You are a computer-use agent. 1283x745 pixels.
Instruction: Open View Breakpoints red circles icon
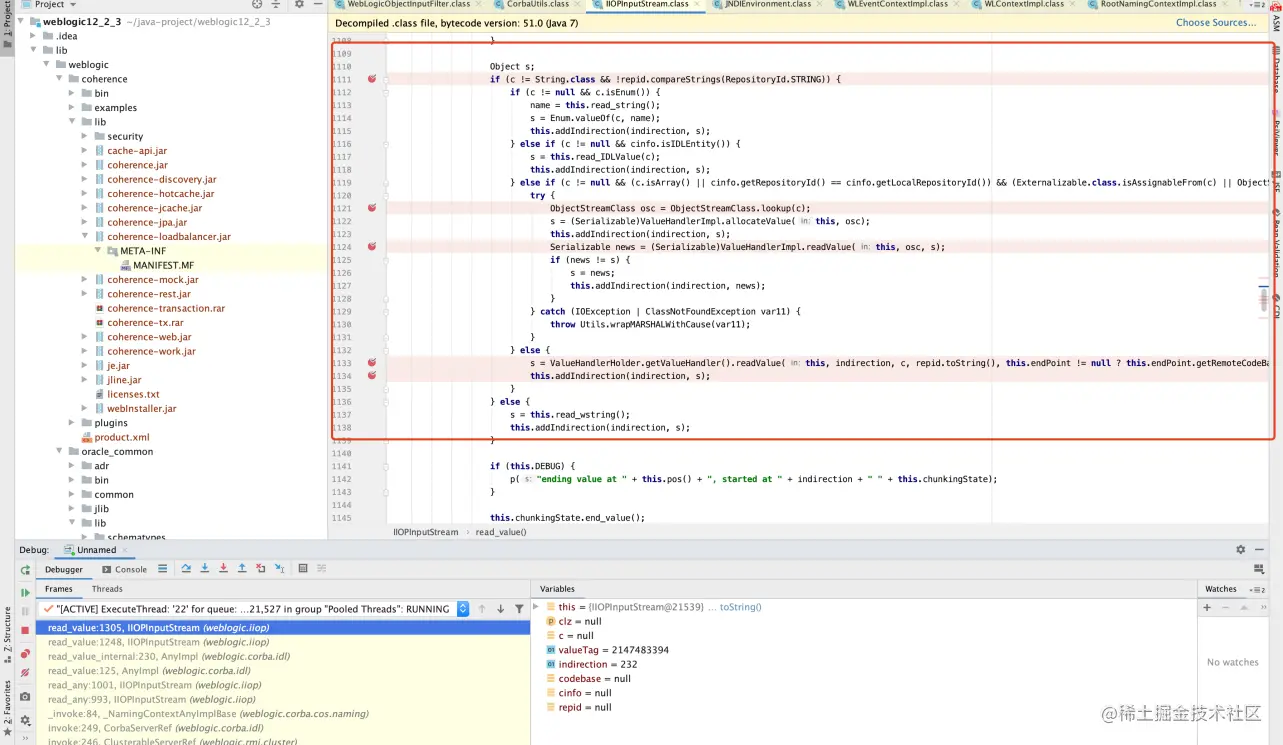(x=25, y=653)
